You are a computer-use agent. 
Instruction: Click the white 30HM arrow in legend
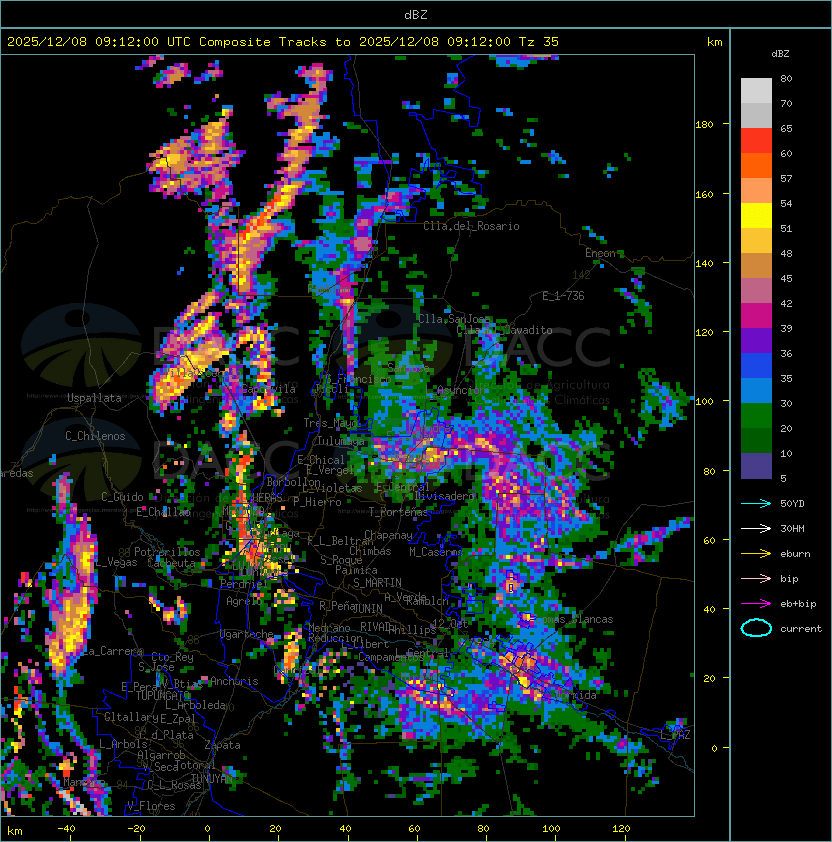(x=756, y=528)
